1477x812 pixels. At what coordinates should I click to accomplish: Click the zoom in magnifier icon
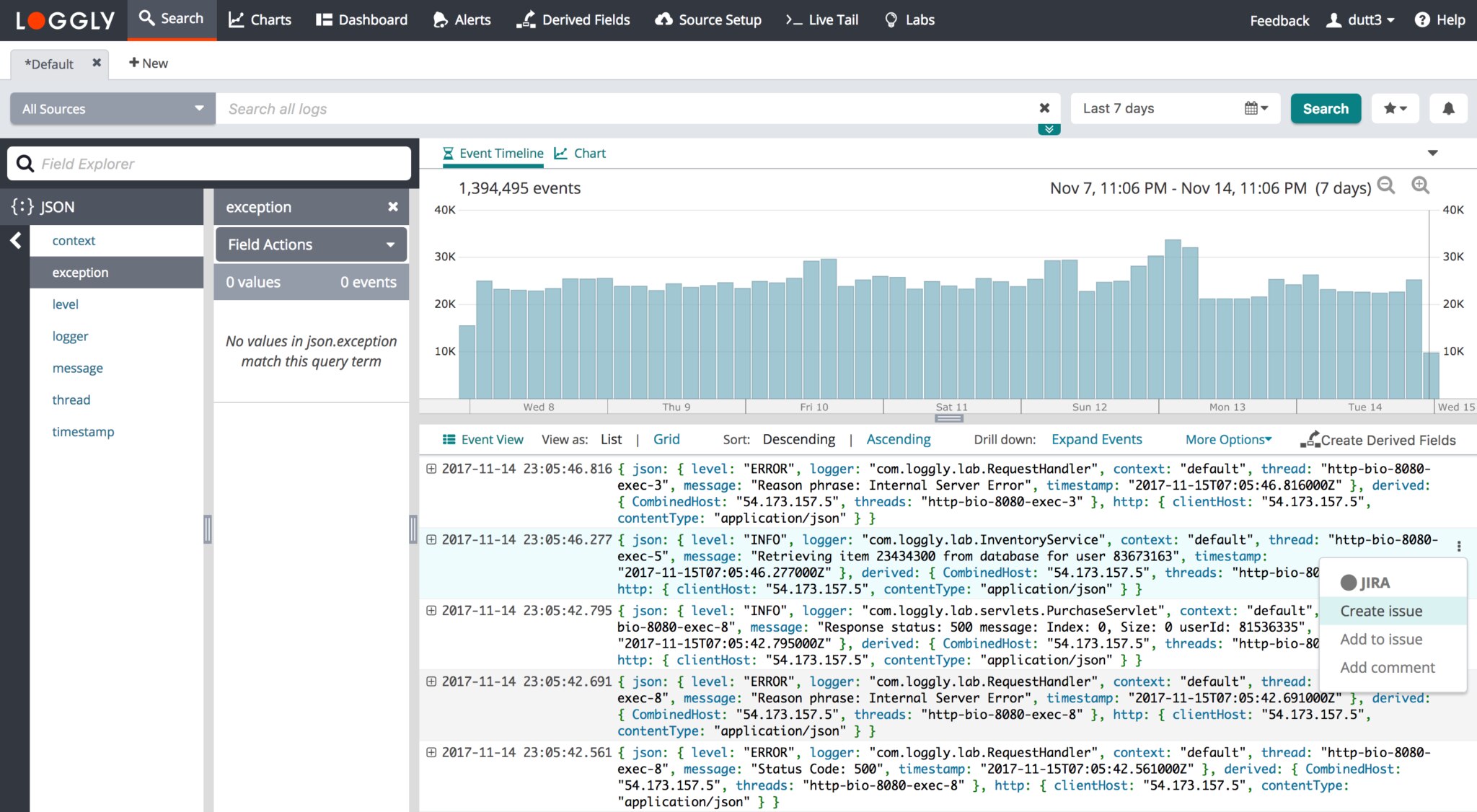point(1420,185)
